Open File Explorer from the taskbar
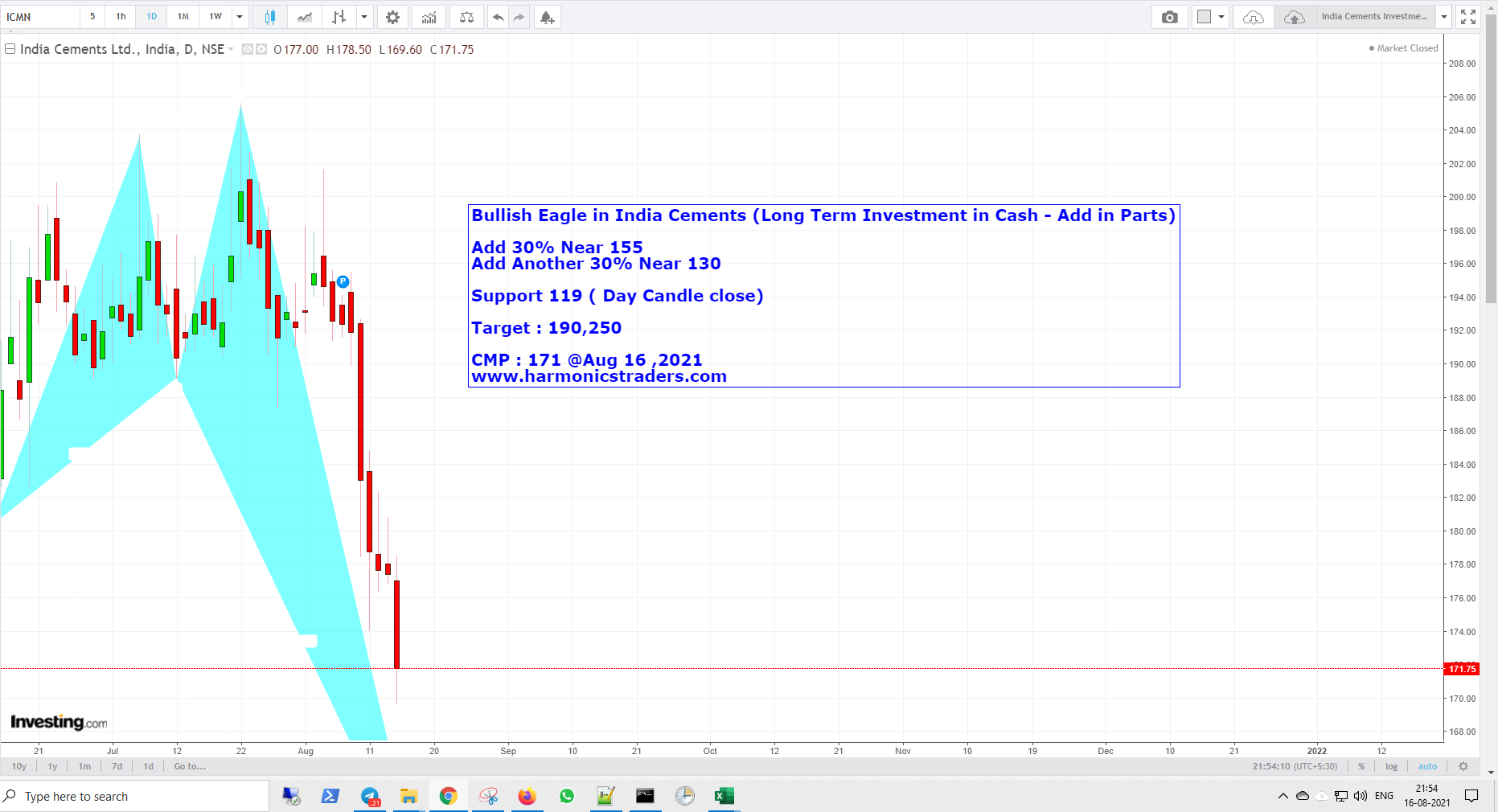Screen dimensions: 1498x812 (408, 796)
